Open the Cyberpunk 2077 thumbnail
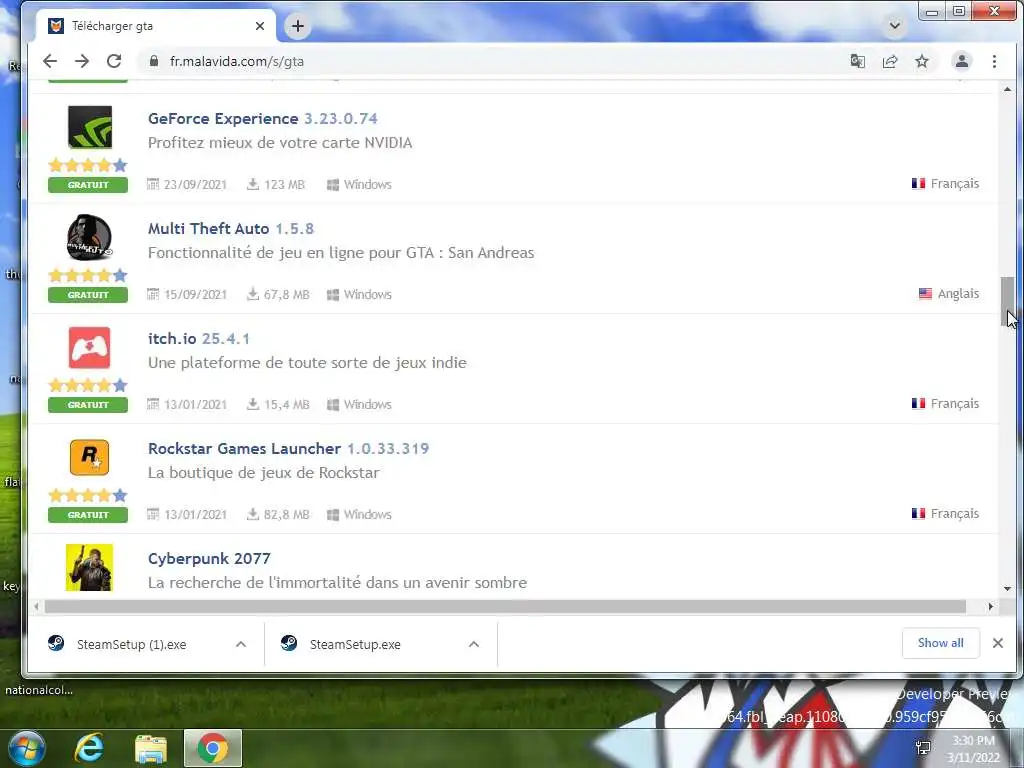This screenshot has width=1024, height=768. [x=89, y=568]
